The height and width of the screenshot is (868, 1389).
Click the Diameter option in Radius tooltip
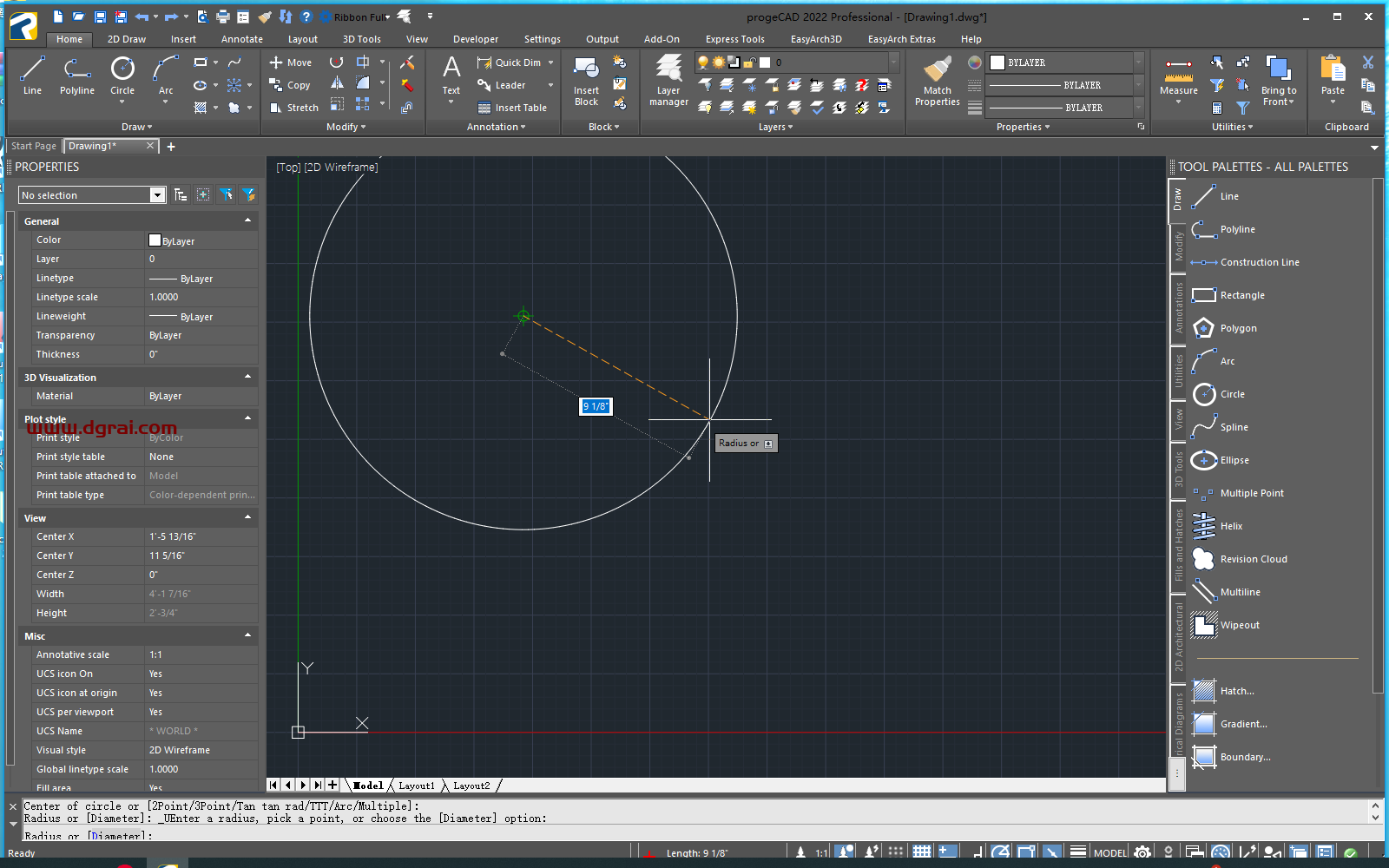click(768, 444)
